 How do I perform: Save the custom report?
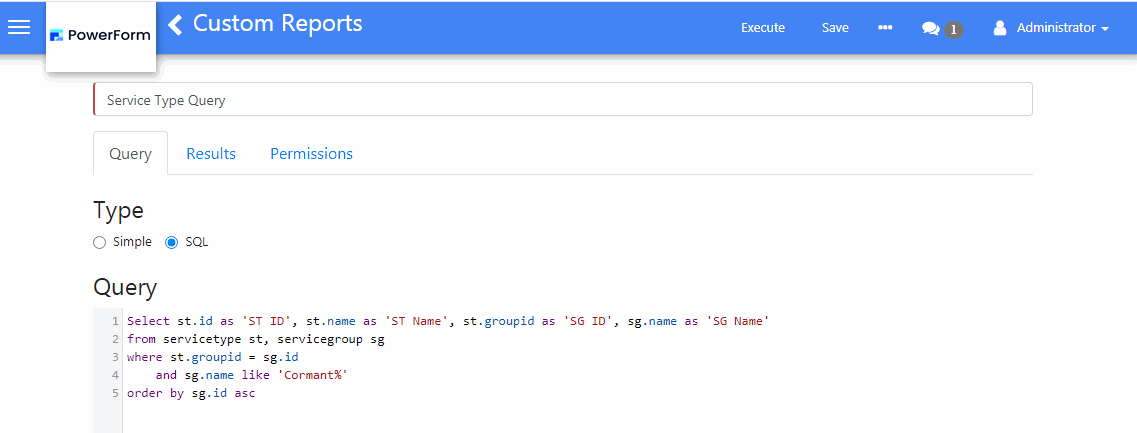pyautogui.click(x=835, y=28)
